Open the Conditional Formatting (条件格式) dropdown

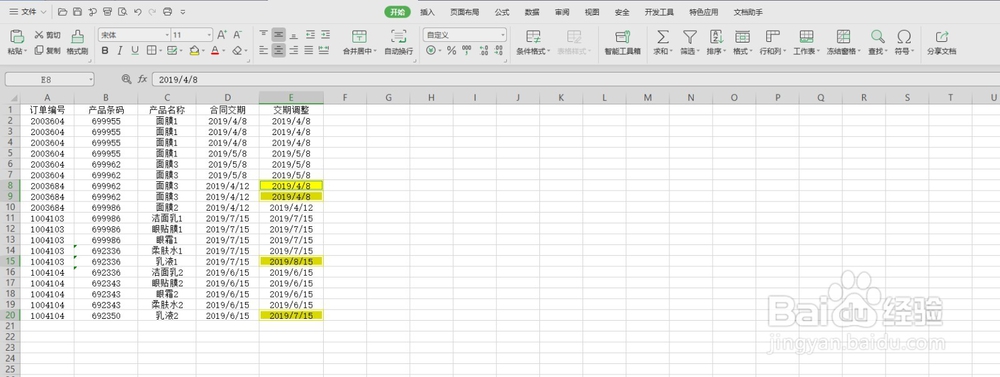549,51
